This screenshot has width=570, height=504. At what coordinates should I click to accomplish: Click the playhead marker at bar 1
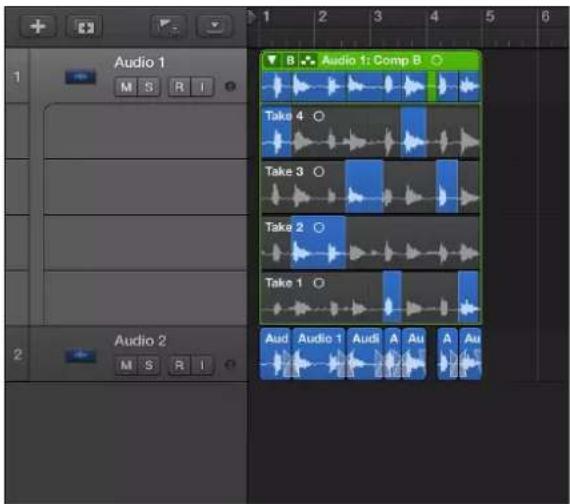[x=252, y=17]
